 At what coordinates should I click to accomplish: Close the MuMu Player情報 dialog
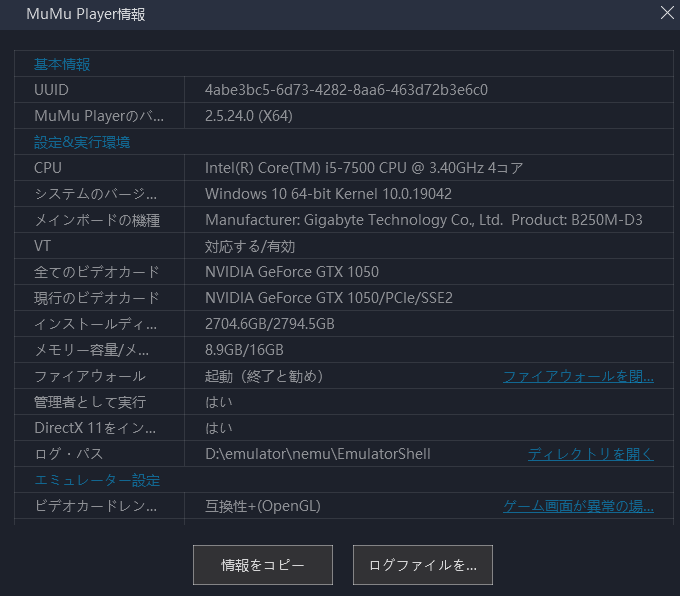(667, 13)
